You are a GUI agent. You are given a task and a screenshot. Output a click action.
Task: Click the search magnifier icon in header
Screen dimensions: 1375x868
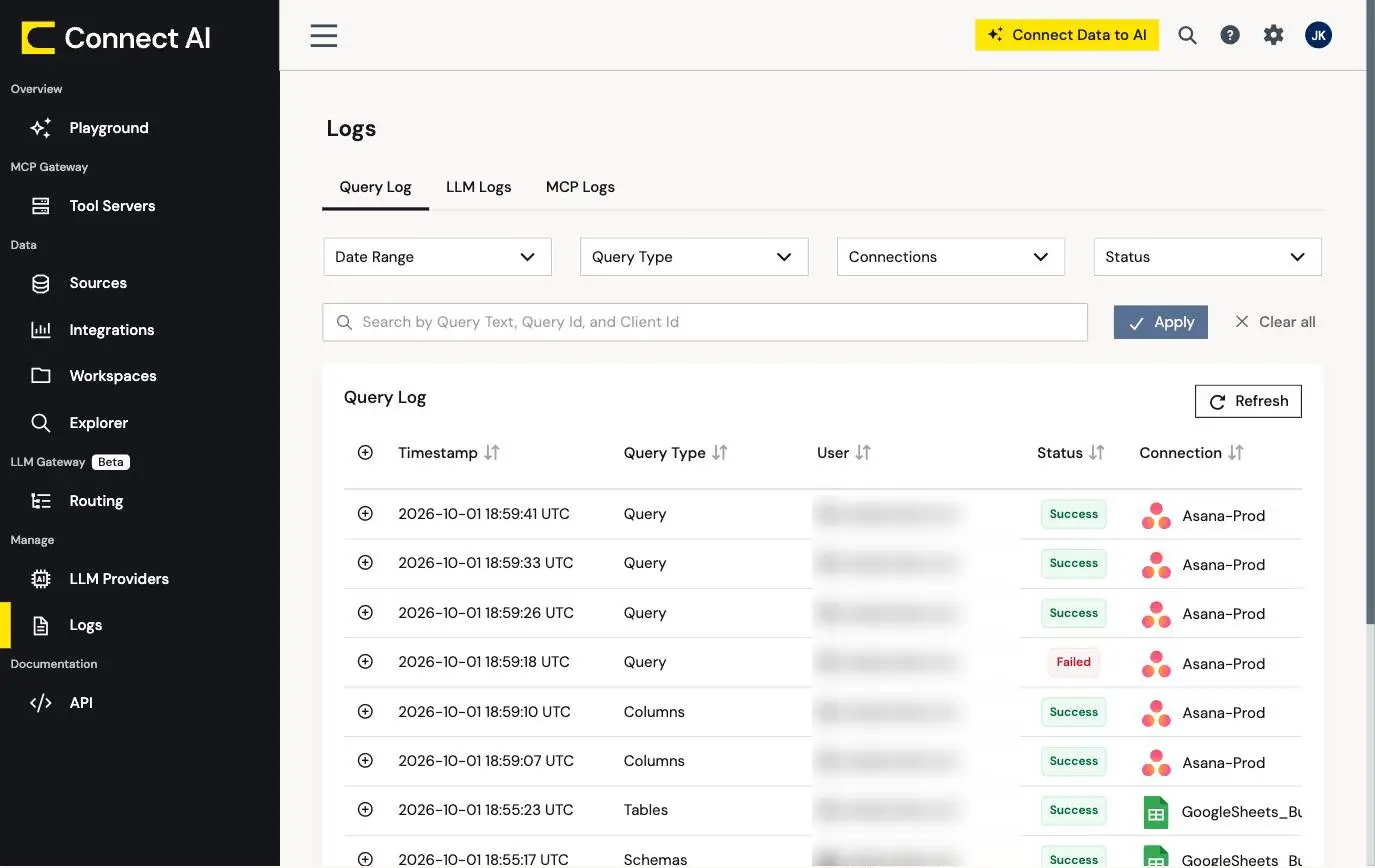tap(1187, 36)
